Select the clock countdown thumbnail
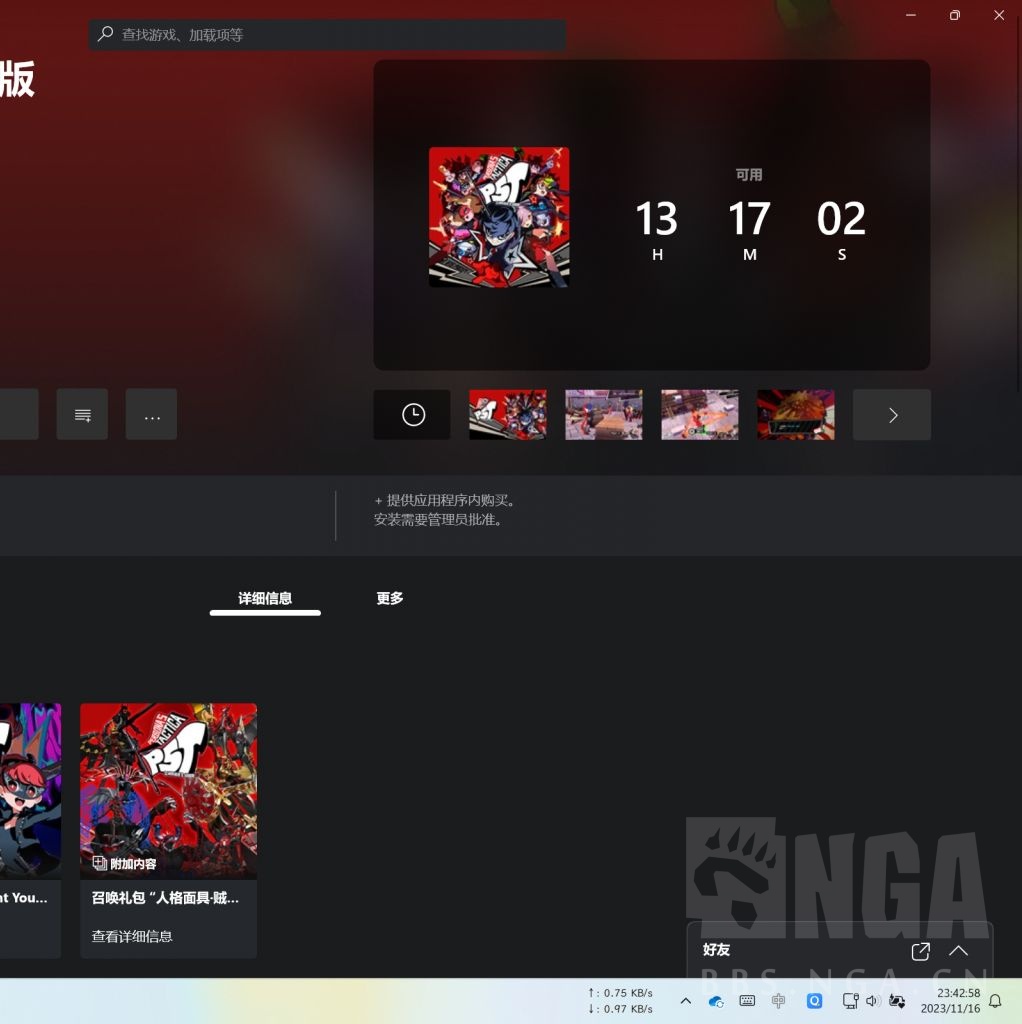Image resolution: width=1022 pixels, height=1024 pixels. coord(412,415)
